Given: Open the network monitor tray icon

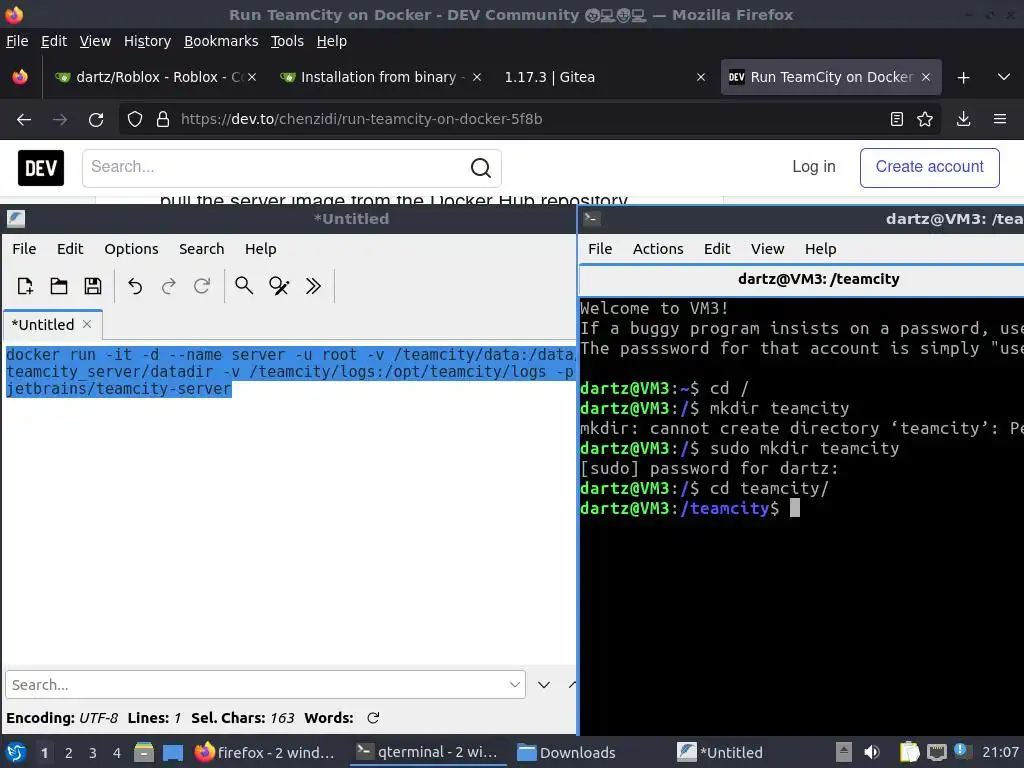Looking at the screenshot, I should [x=936, y=752].
